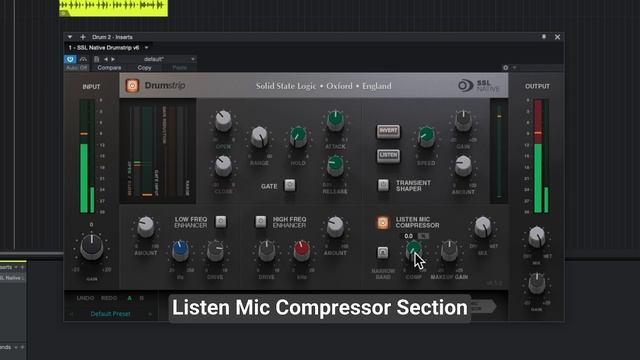640x360 pixels.
Task: Close the Drum 2 Inserts window
Action: [558, 37]
